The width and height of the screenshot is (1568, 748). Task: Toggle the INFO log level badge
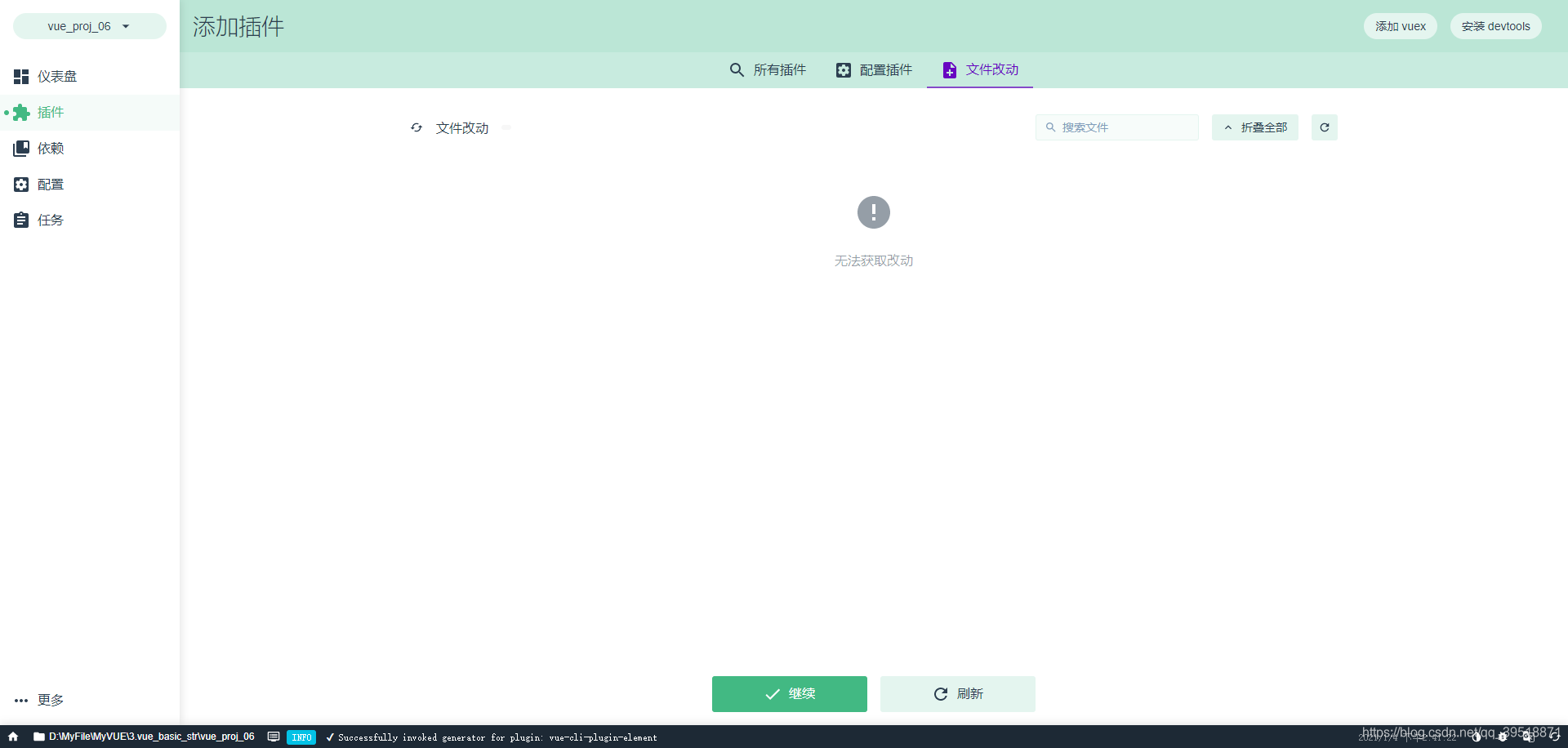[301, 737]
